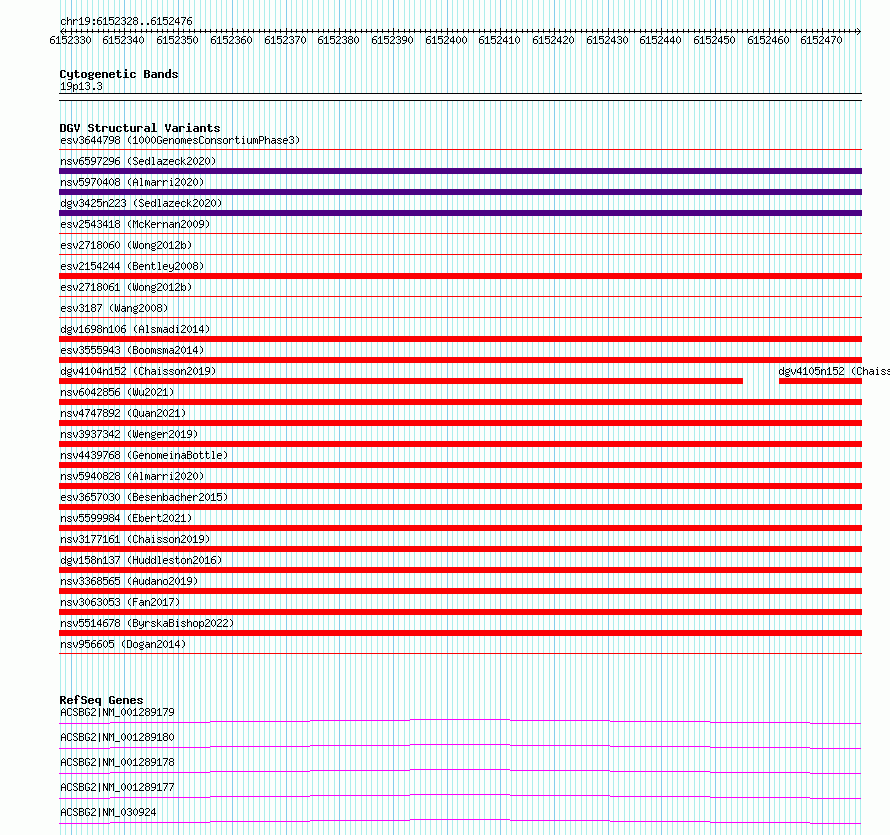Click the 19p13.3 cytogenetic band label
890x835 pixels.
click(81, 86)
